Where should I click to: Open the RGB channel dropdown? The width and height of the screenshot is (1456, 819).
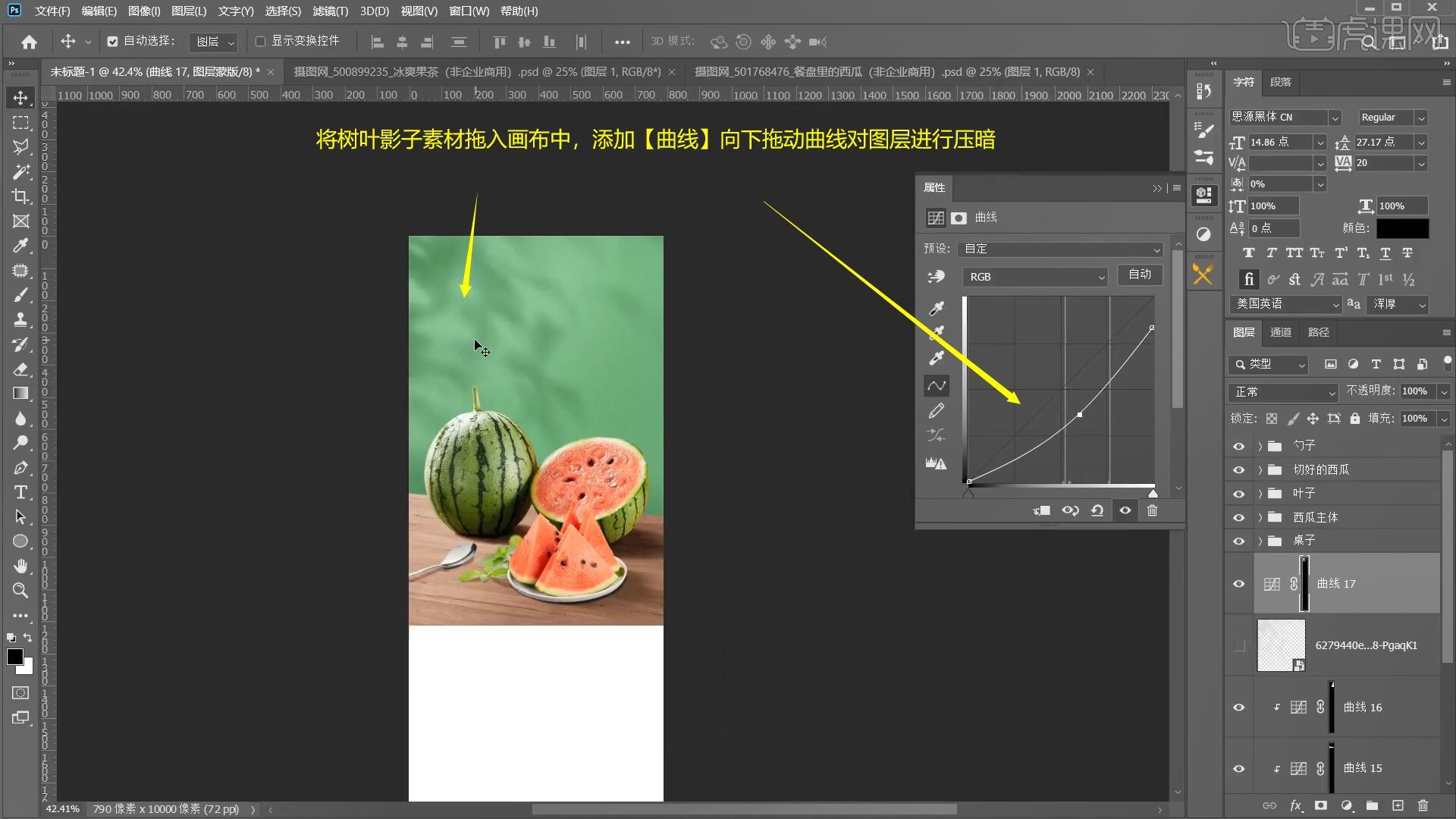(1035, 278)
